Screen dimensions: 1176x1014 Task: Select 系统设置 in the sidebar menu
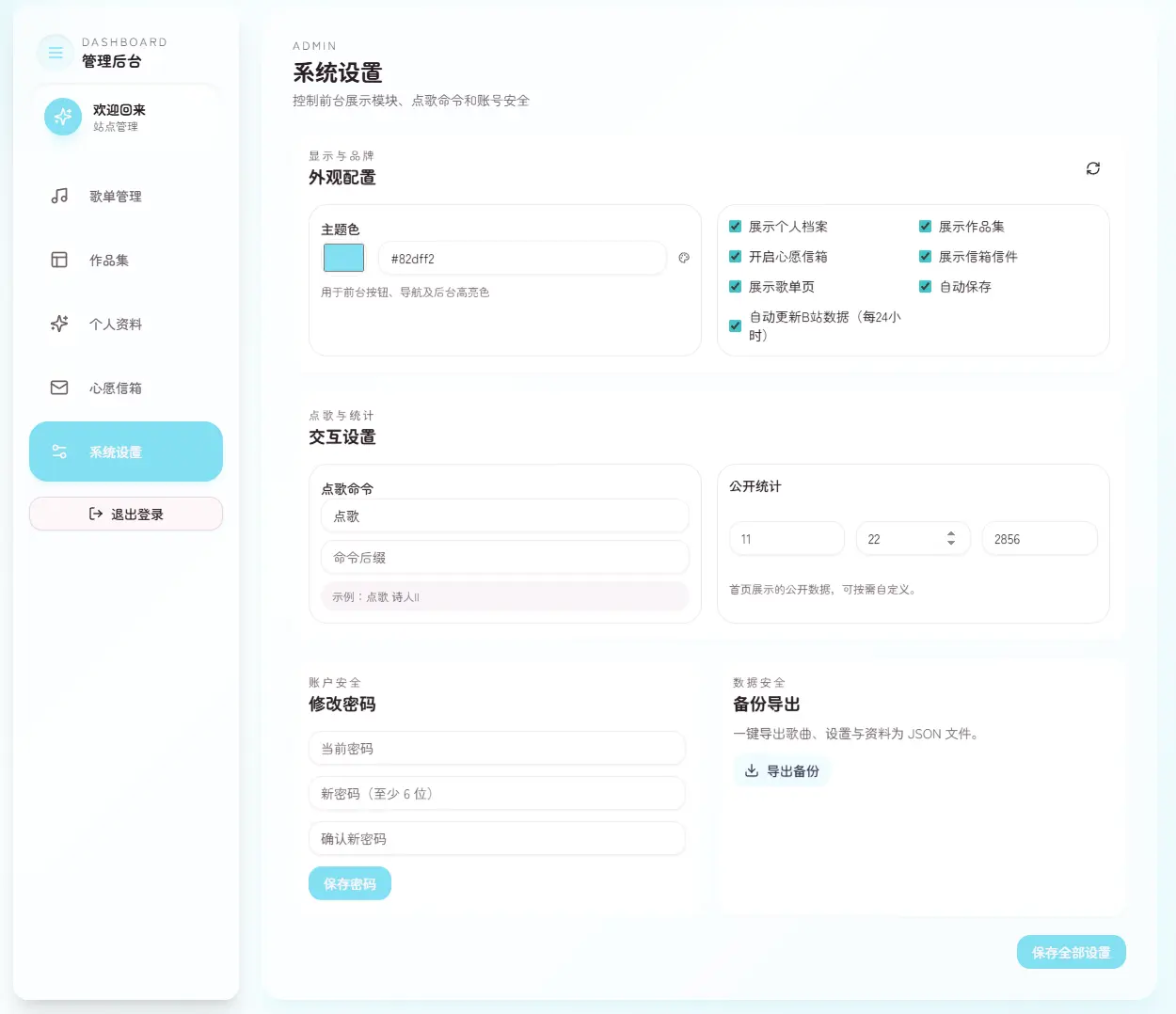click(x=125, y=452)
